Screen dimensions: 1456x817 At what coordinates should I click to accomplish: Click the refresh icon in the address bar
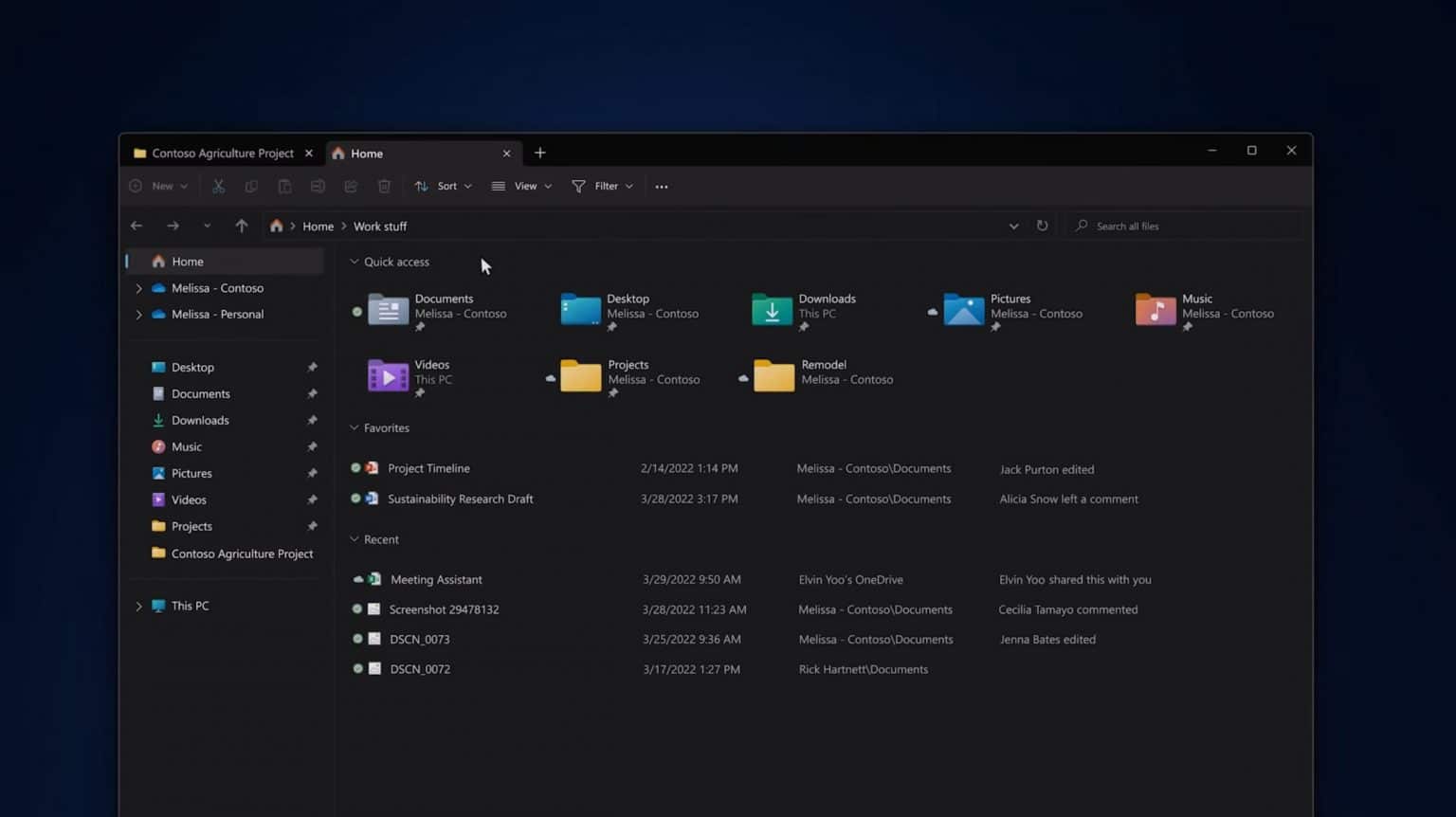click(1042, 226)
